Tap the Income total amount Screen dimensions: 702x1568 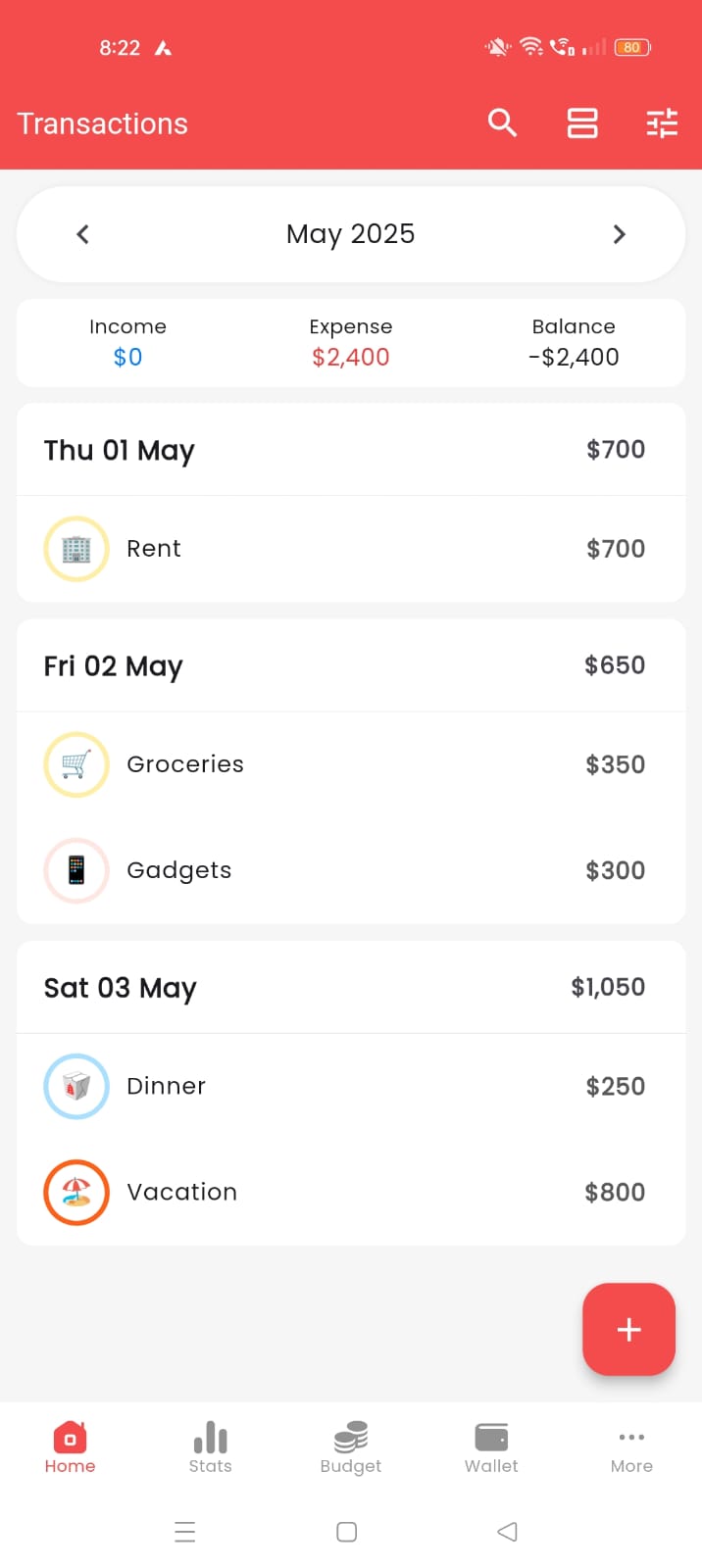pos(127,357)
